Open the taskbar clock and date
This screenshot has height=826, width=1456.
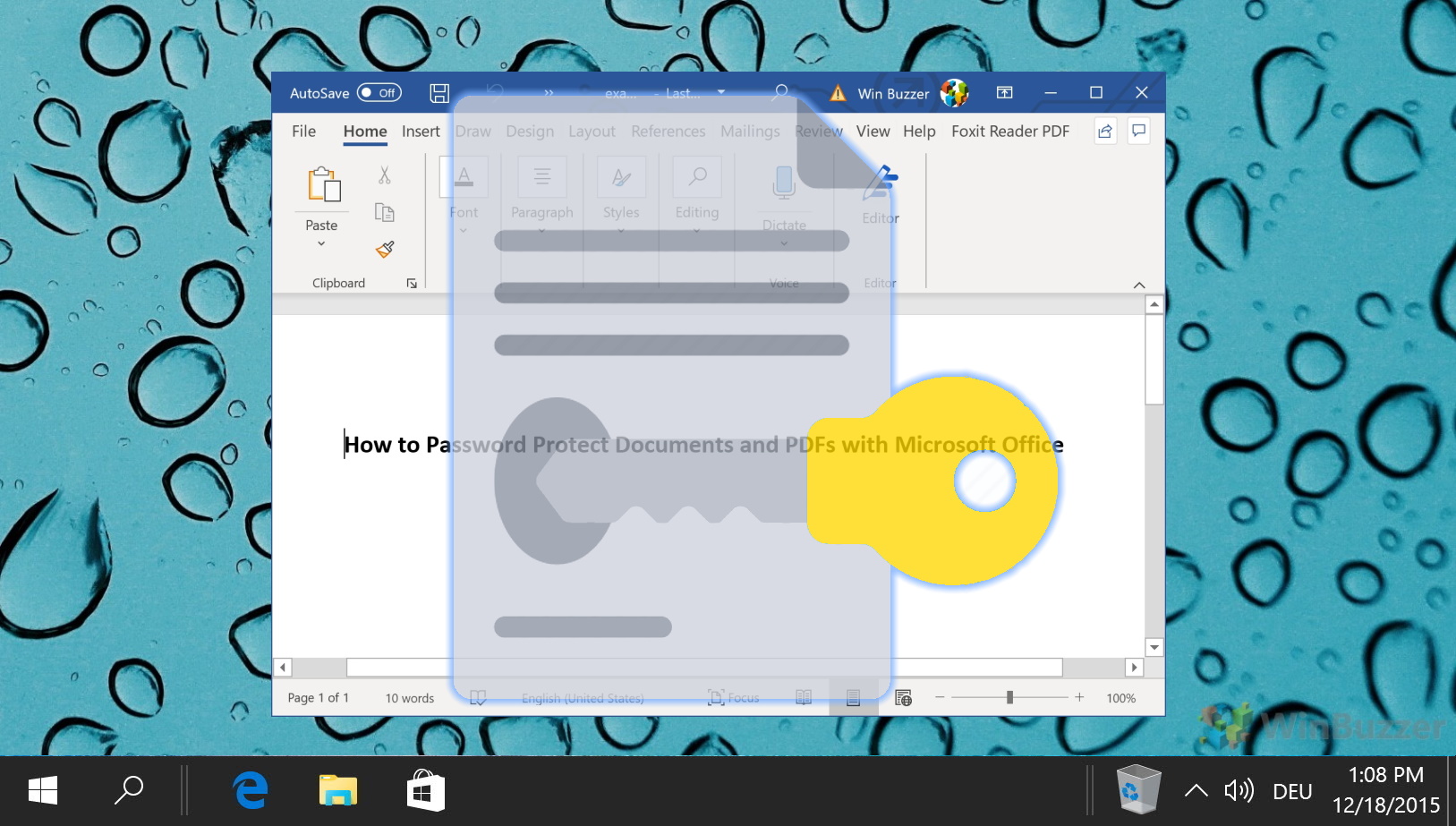[1386, 790]
